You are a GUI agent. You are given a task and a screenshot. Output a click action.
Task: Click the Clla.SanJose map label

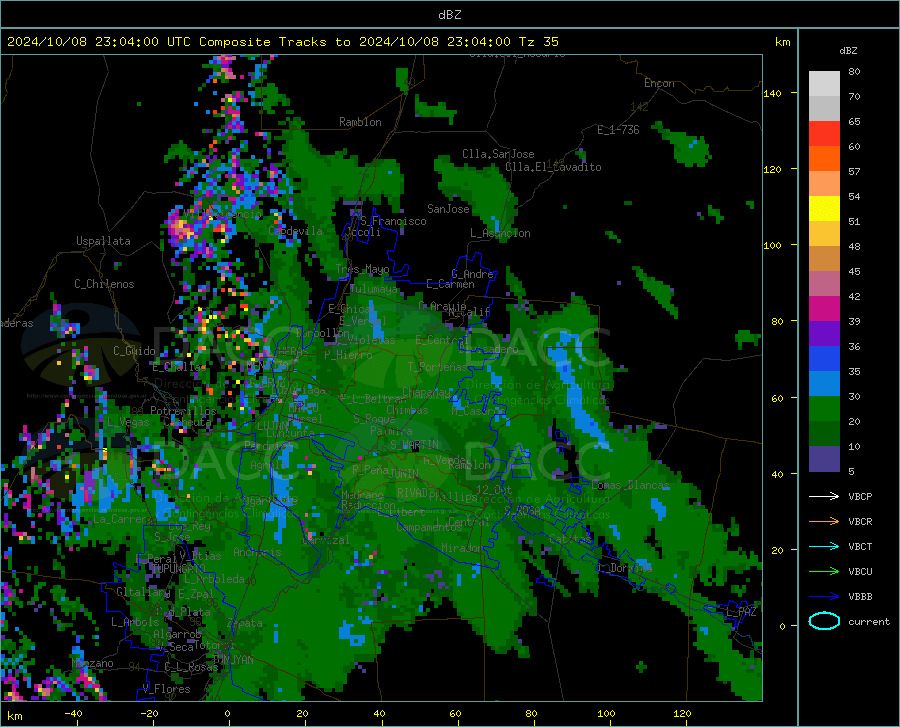point(498,154)
